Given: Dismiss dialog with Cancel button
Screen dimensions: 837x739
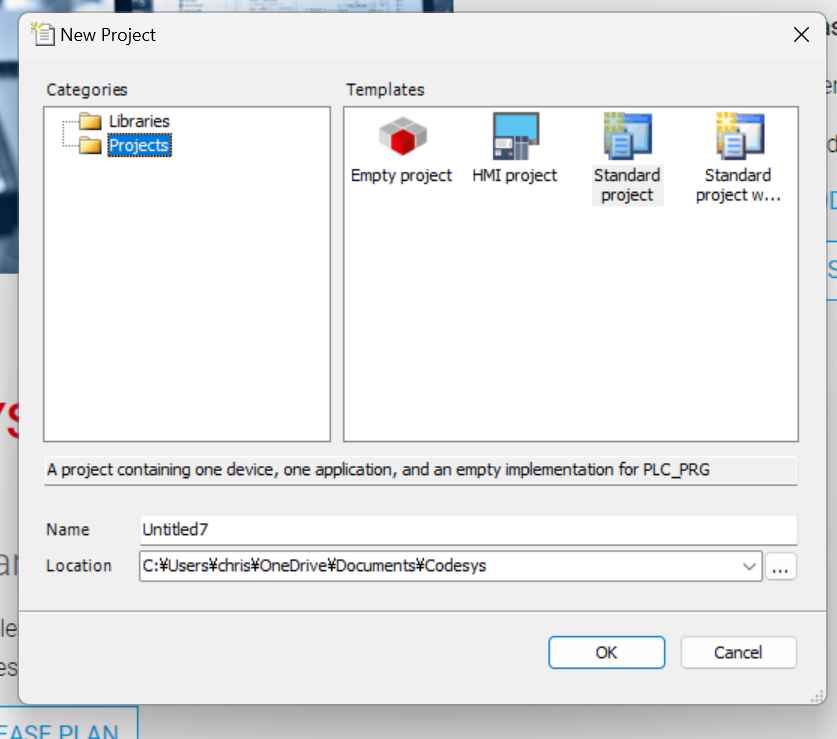Looking at the screenshot, I should pyautogui.click(x=738, y=652).
